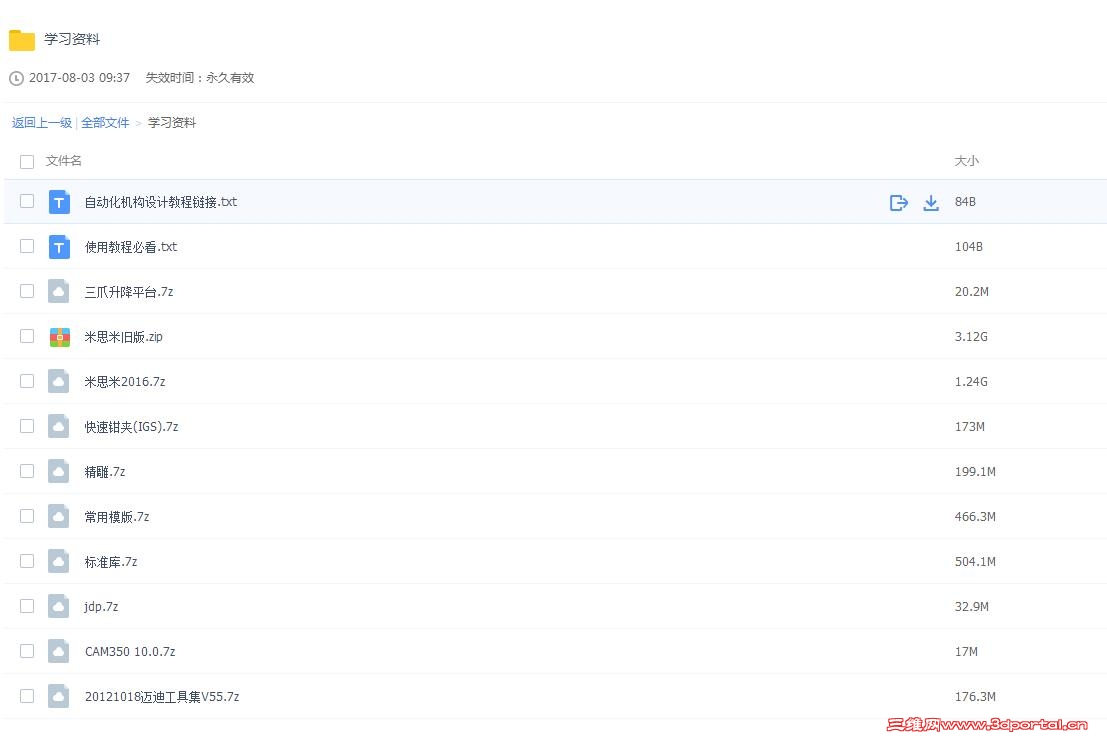
Task: Click the 104B size value
Action: [x=969, y=247]
